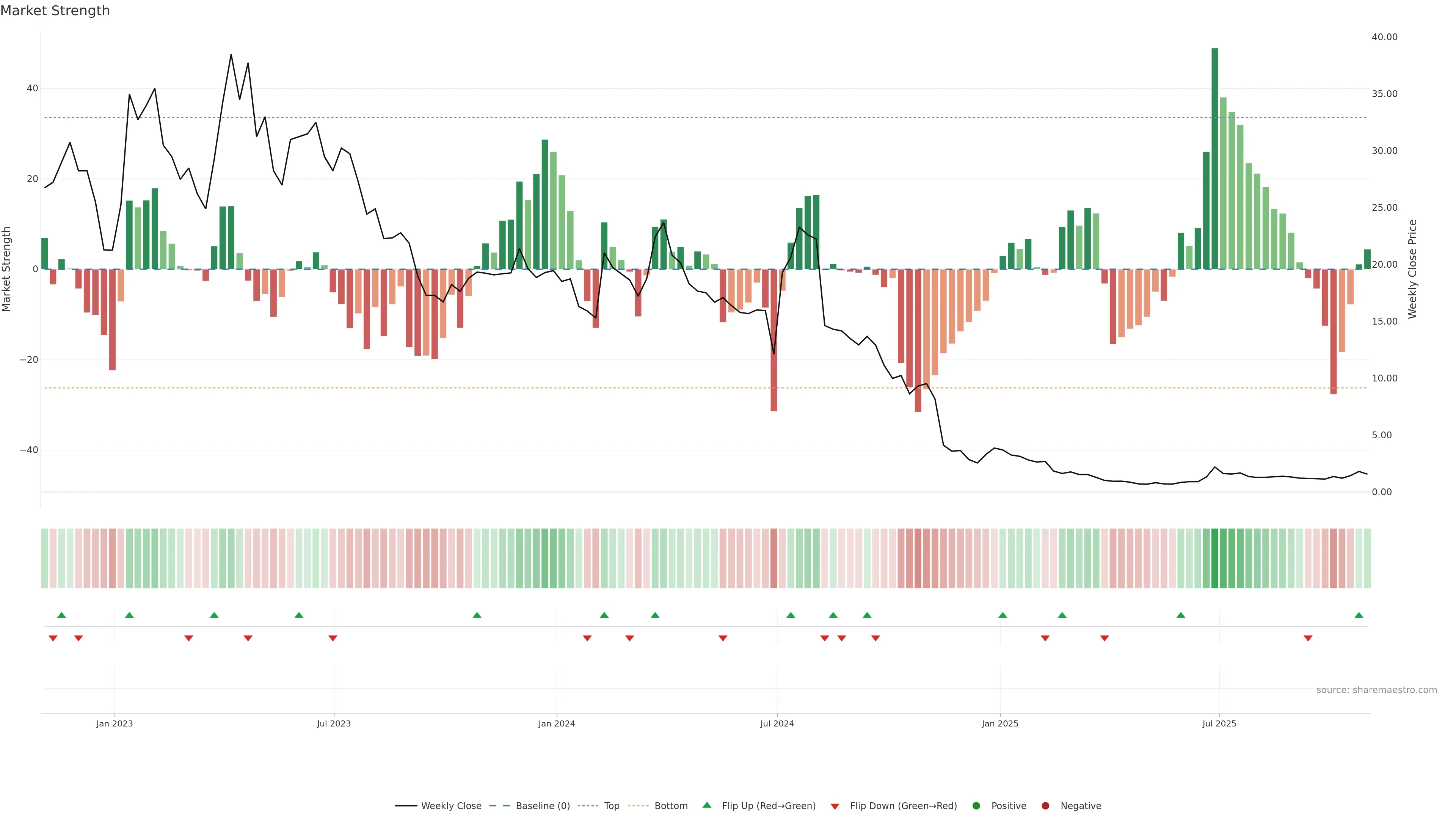Click the Jan 2025 x-axis label
Screen dimensions: 1456x819
1000,723
